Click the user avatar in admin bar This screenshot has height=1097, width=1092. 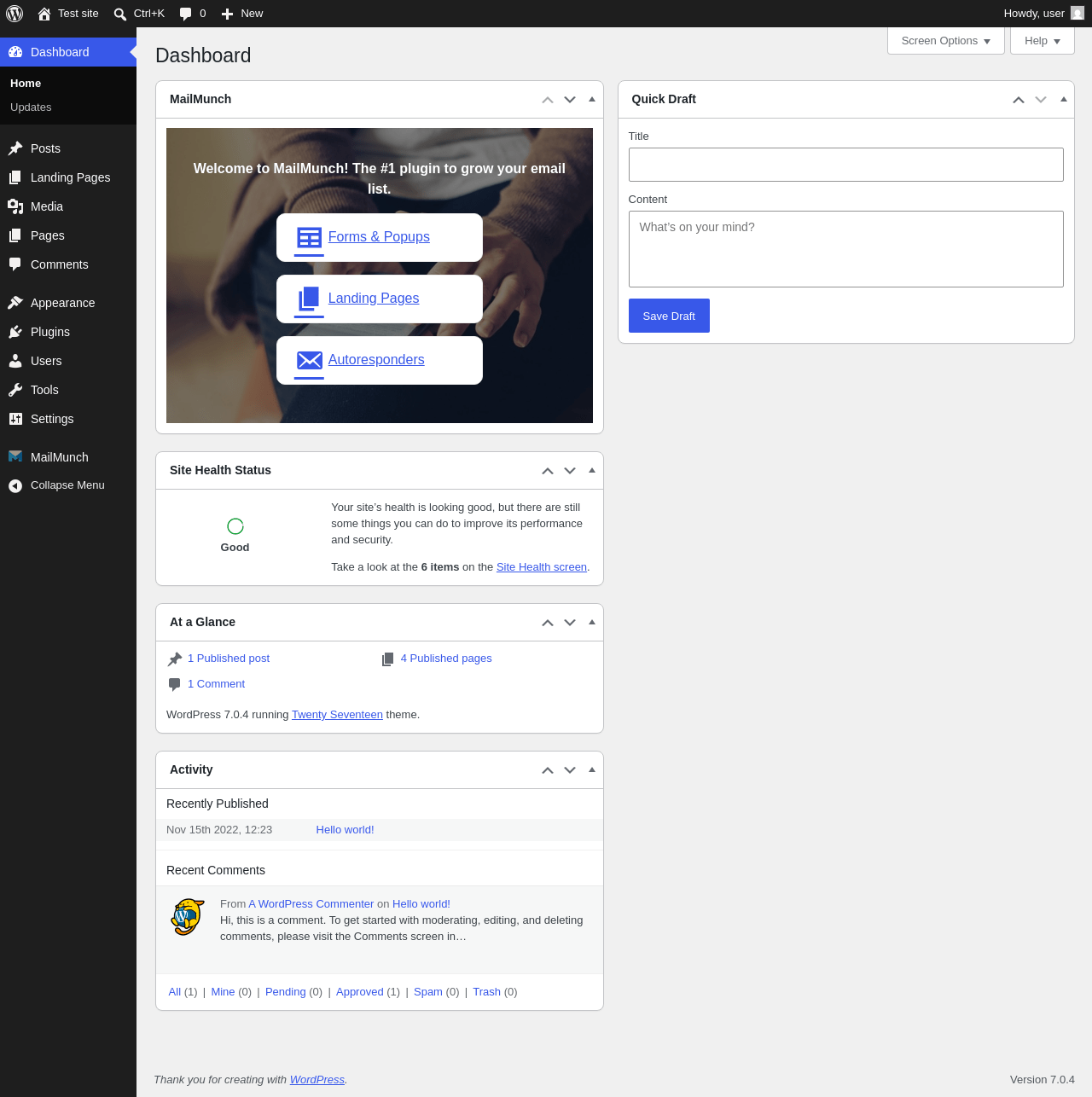[1077, 14]
